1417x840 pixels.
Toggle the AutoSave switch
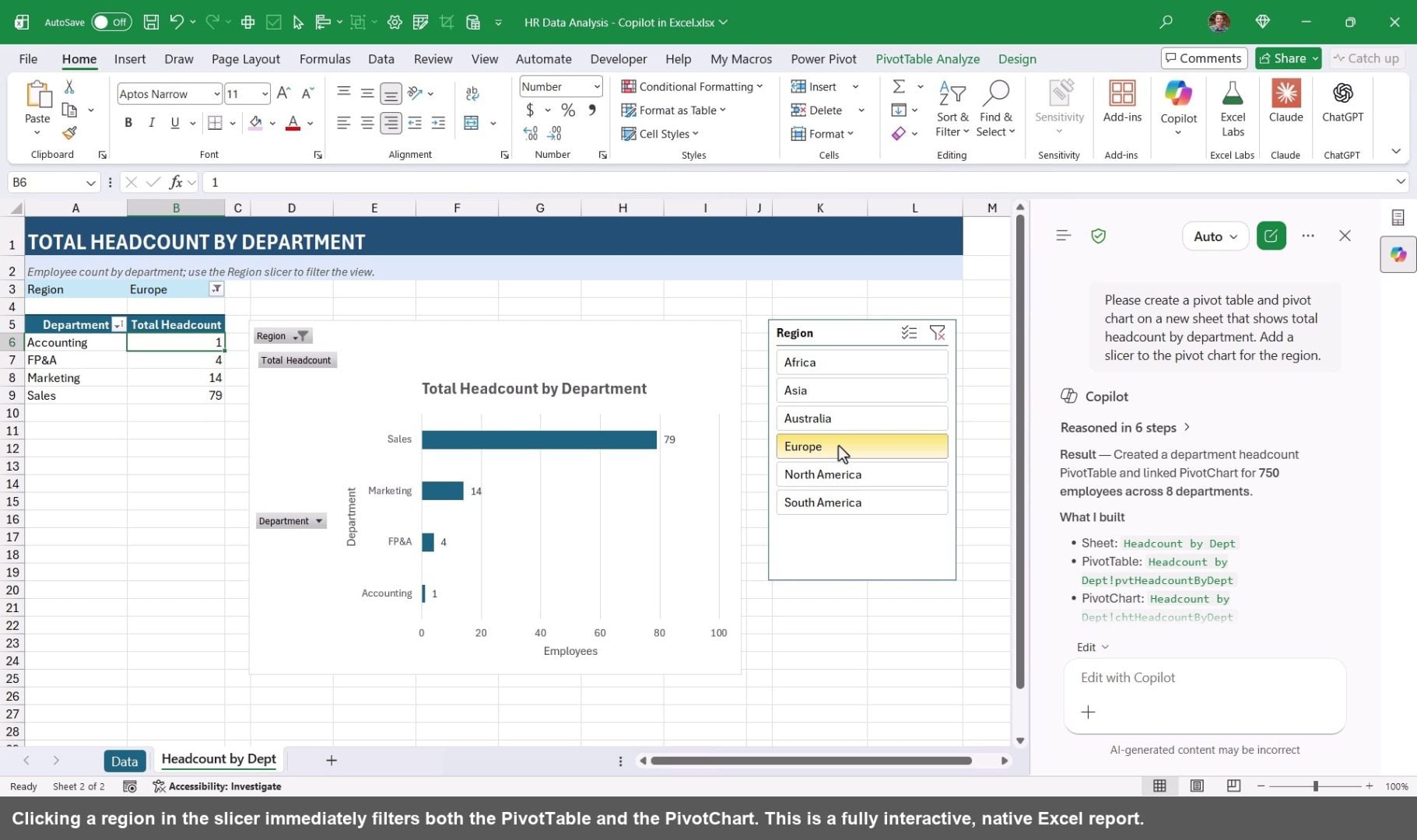[111, 22]
